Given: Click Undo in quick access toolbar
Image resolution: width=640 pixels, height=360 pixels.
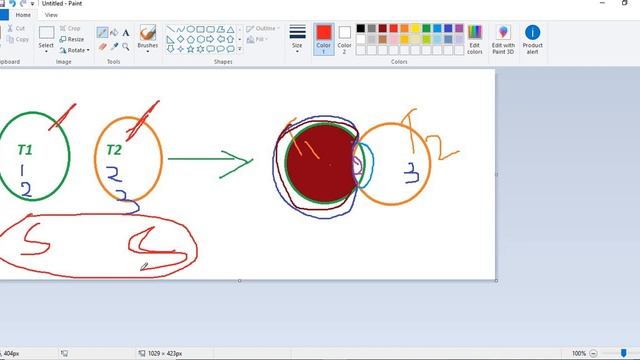Looking at the screenshot, I should (12, 3).
